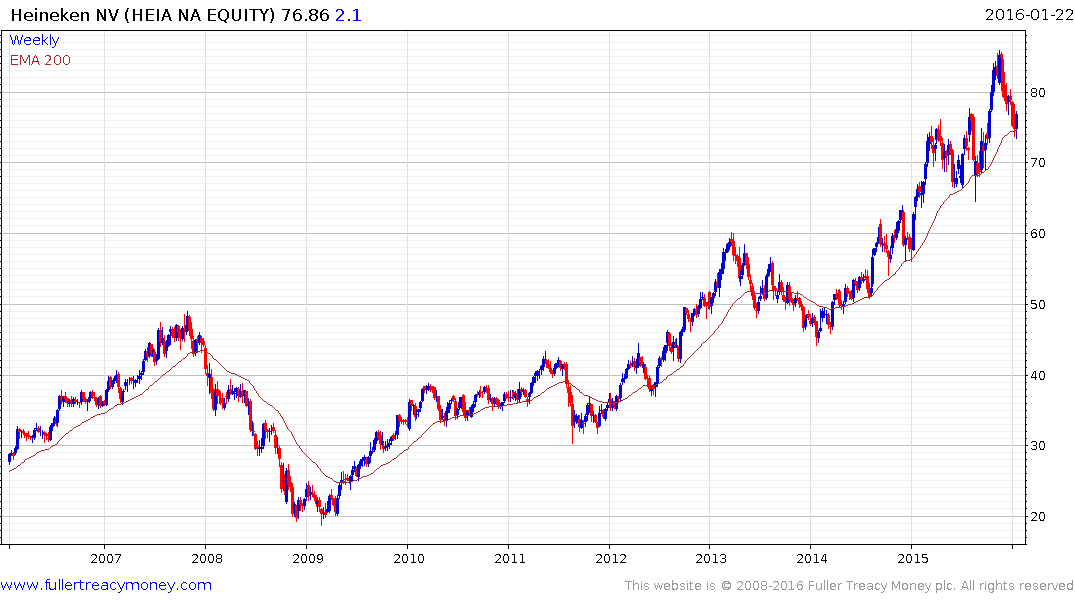Click the 40 price axis label
Image resolution: width=1075 pixels, height=600 pixels.
pyautogui.click(x=1038, y=375)
